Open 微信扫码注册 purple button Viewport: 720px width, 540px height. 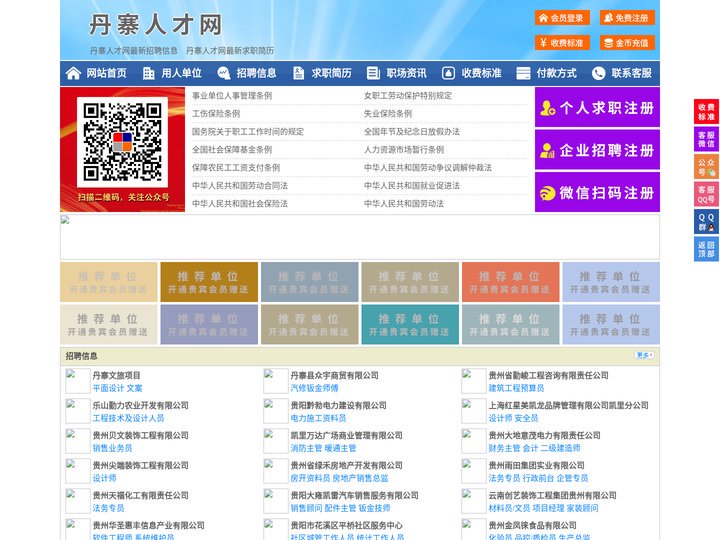click(x=597, y=192)
